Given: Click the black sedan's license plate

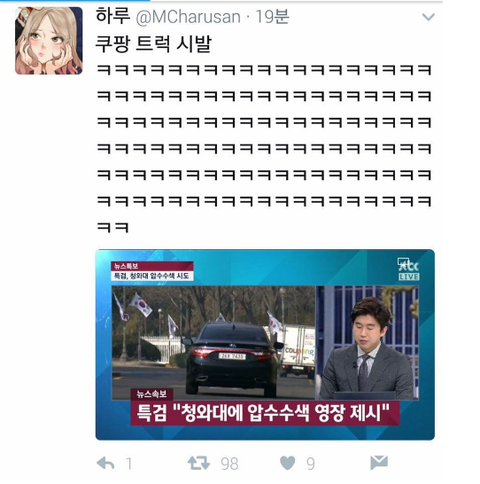Looking at the screenshot, I should pyautogui.click(x=232, y=356).
